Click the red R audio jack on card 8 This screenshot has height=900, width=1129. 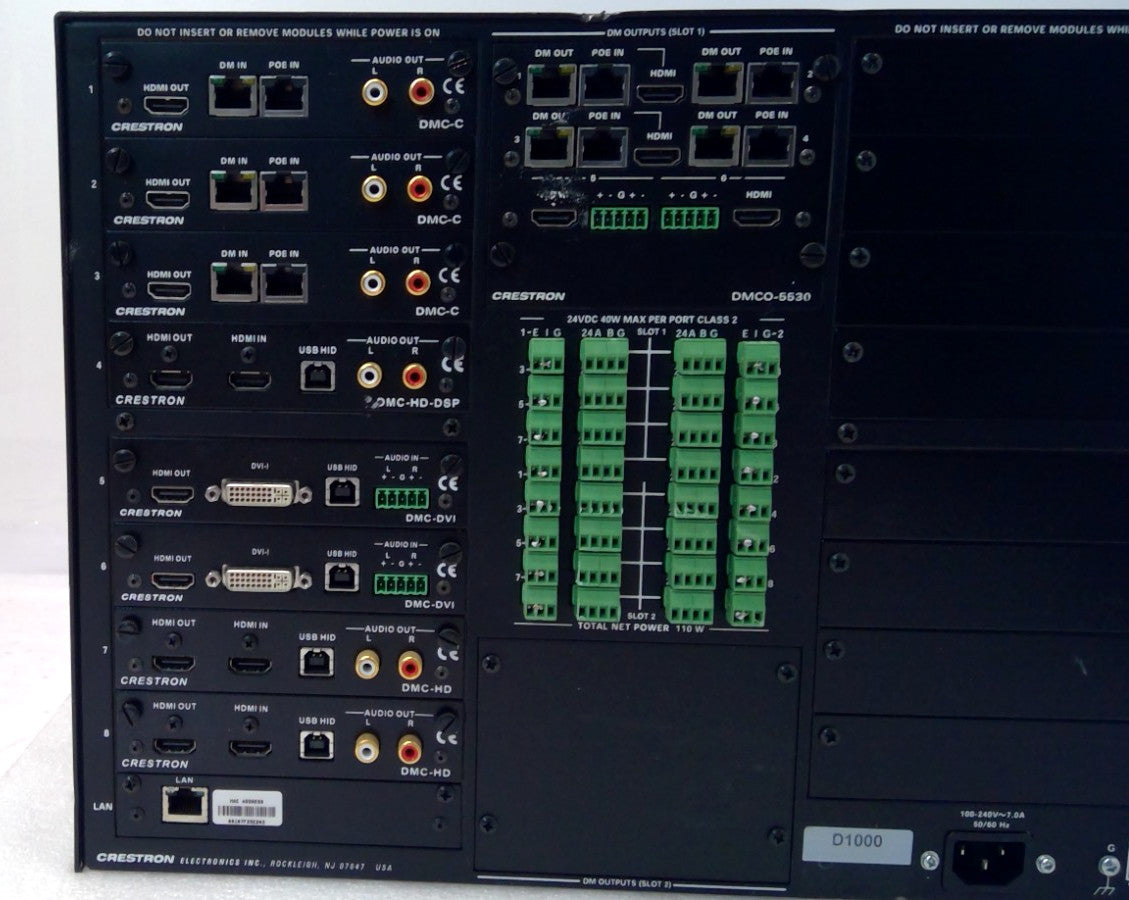tap(410, 750)
